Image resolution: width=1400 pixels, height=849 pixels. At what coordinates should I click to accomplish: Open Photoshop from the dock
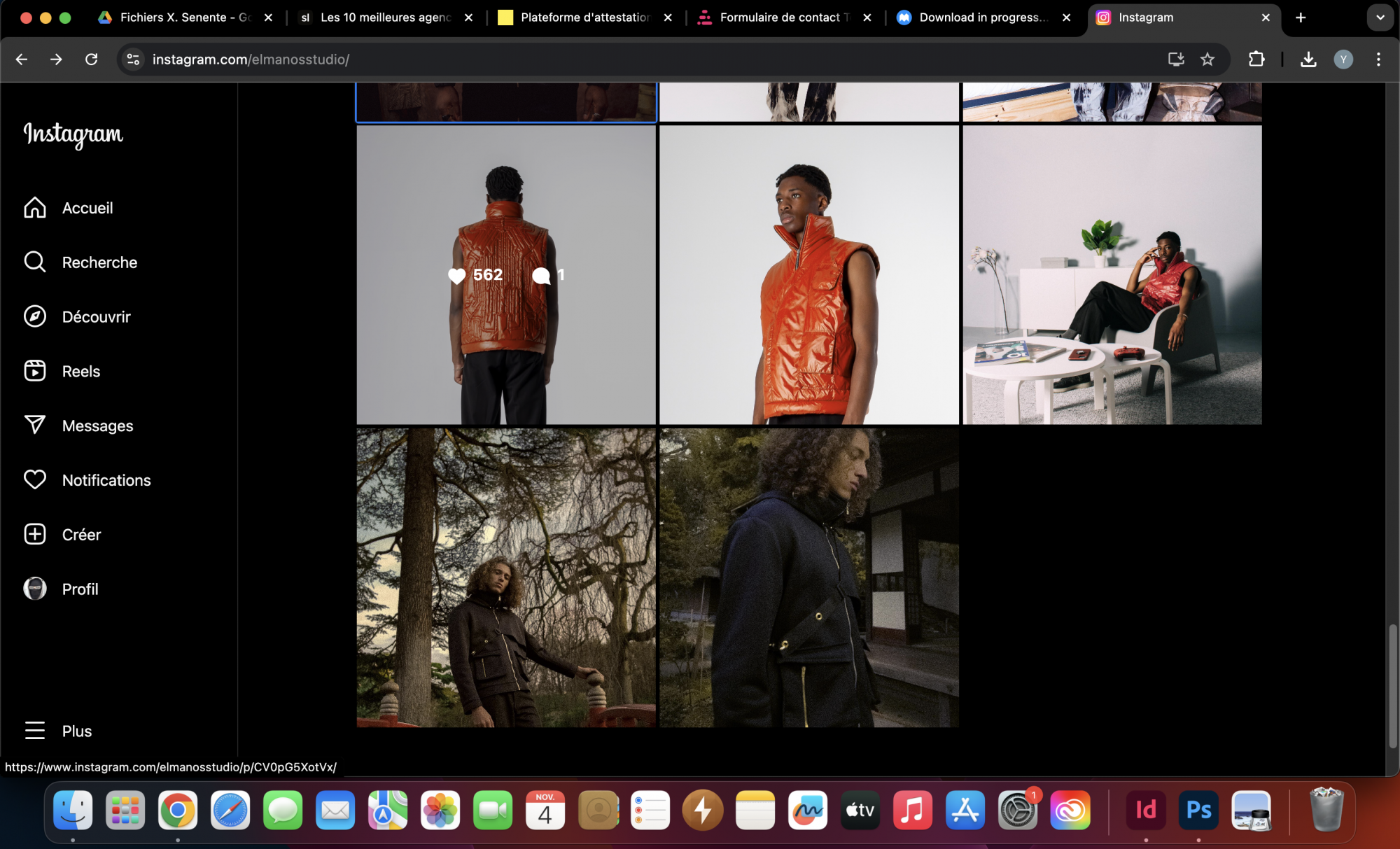click(x=1198, y=811)
